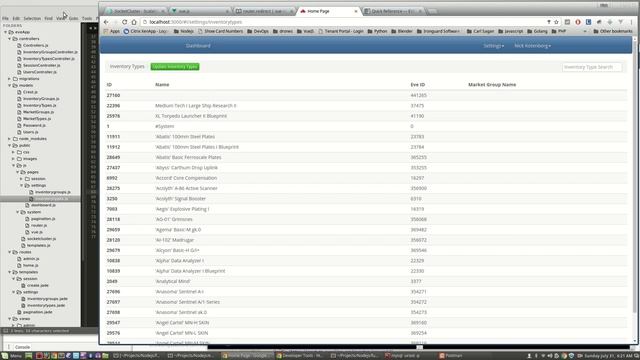Open the Dashboard link in the navbar
This screenshot has width=640, height=360.
click(198, 46)
